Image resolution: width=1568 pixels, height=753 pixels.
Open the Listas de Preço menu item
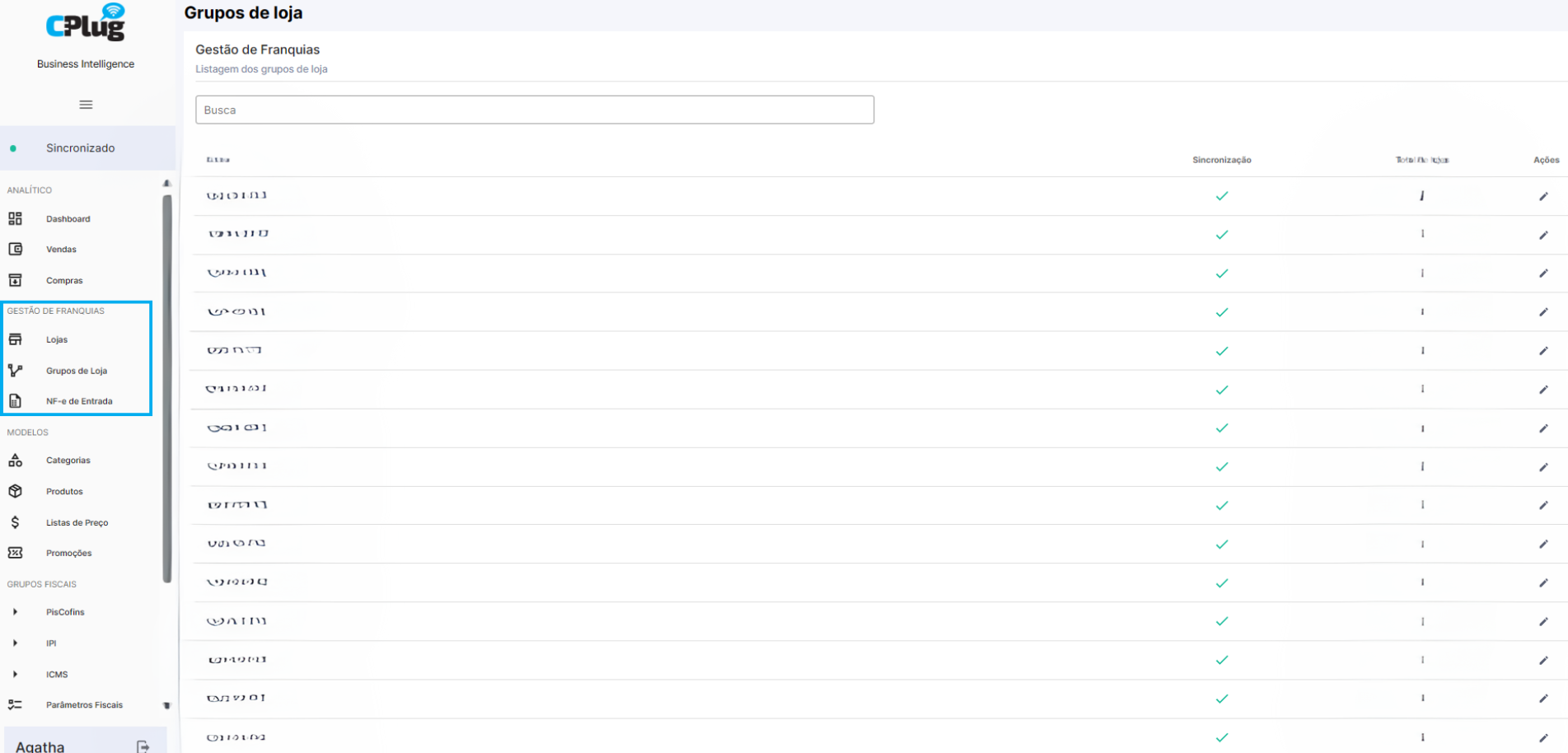77,522
